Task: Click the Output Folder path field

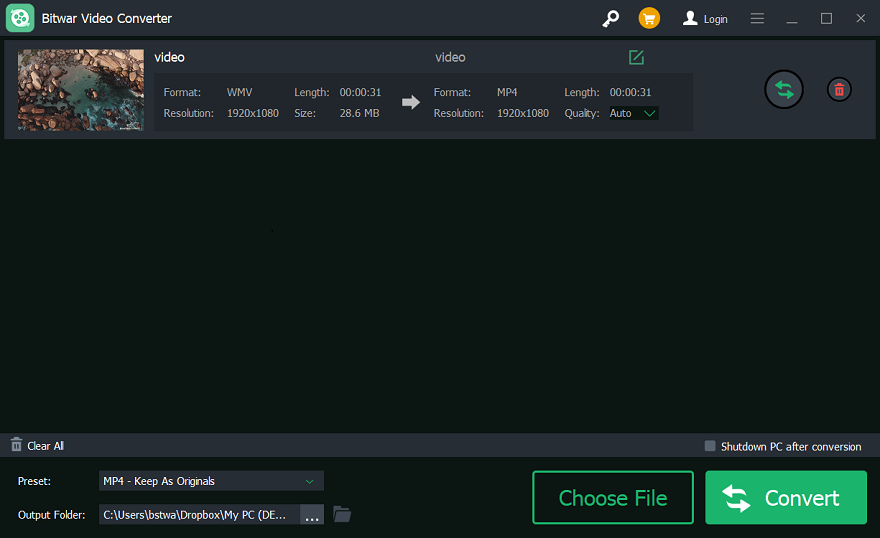Action: point(198,515)
